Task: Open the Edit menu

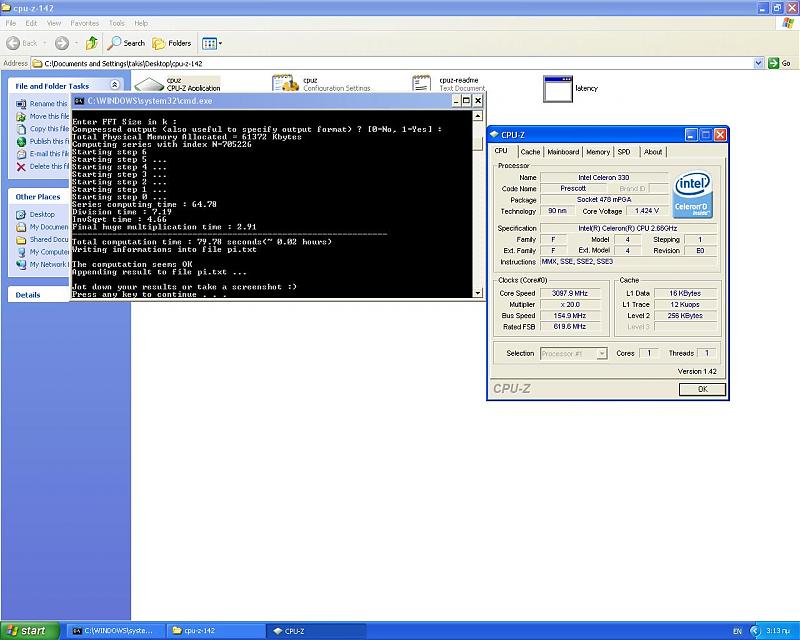Action: click(31, 23)
